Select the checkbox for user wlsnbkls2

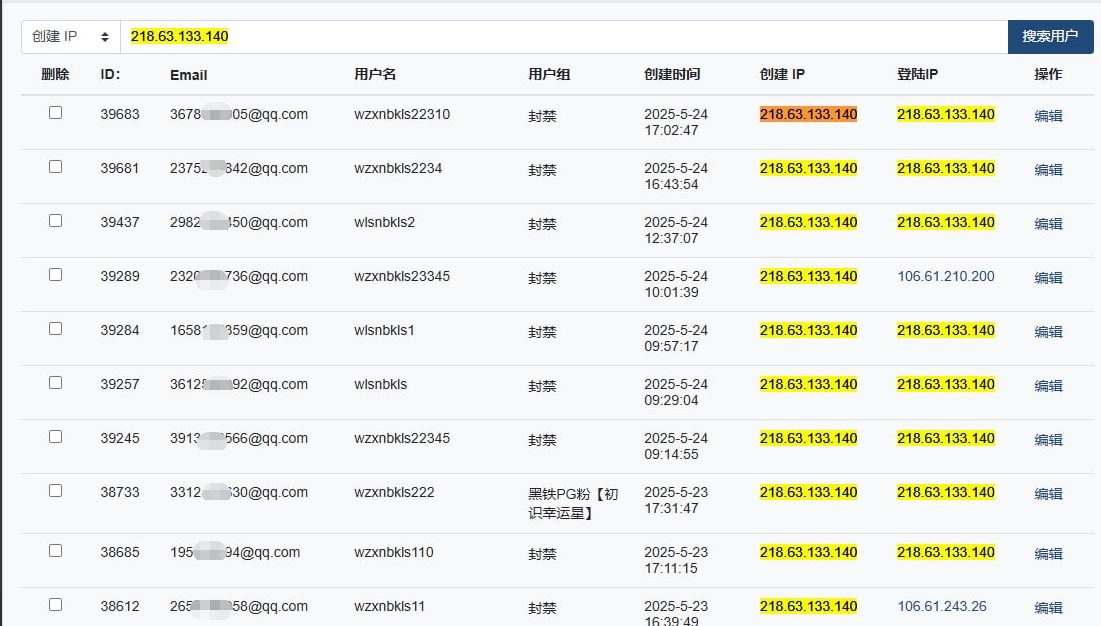[55, 221]
